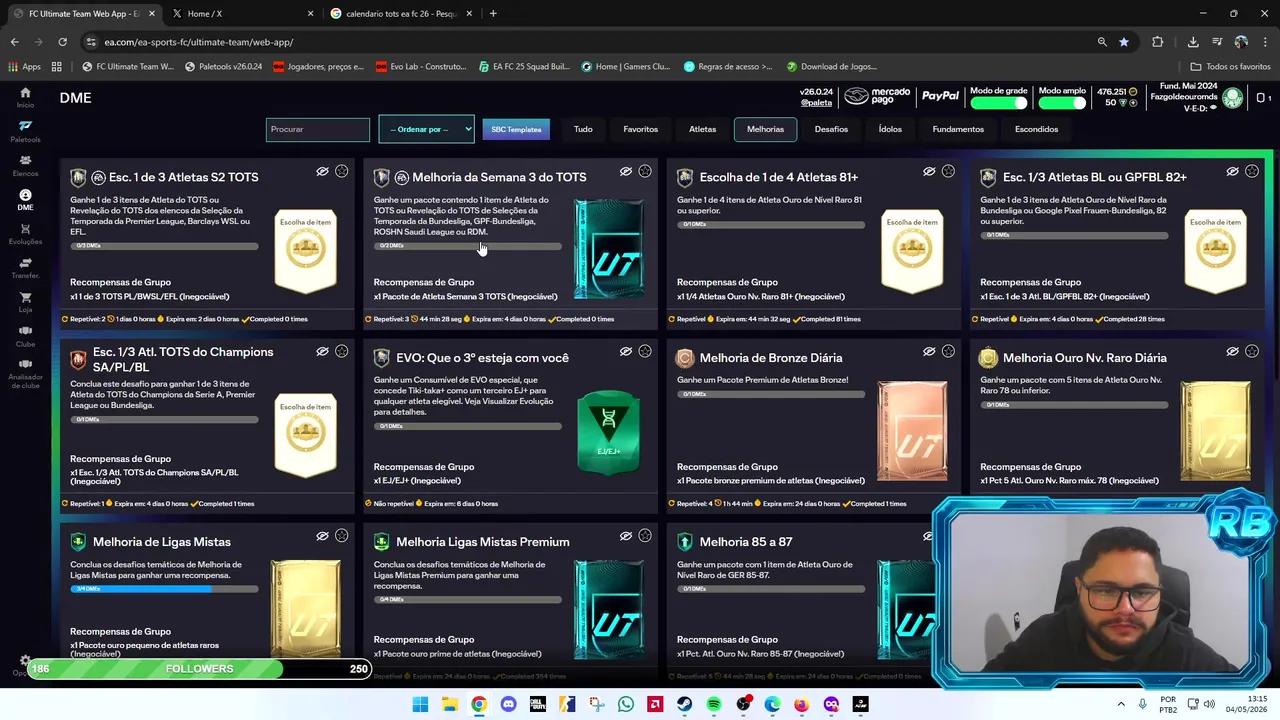Toggle the Modo amplo switch
Image resolution: width=1280 pixels, height=720 pixels.
click(1062, 103)
